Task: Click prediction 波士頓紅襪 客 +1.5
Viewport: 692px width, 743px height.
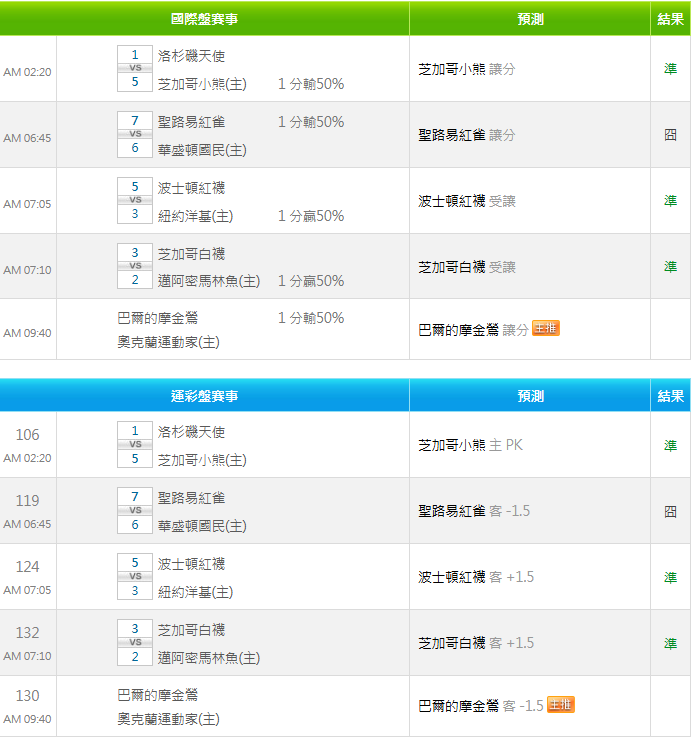Action: pyautogui.click(x=476, y=577)
